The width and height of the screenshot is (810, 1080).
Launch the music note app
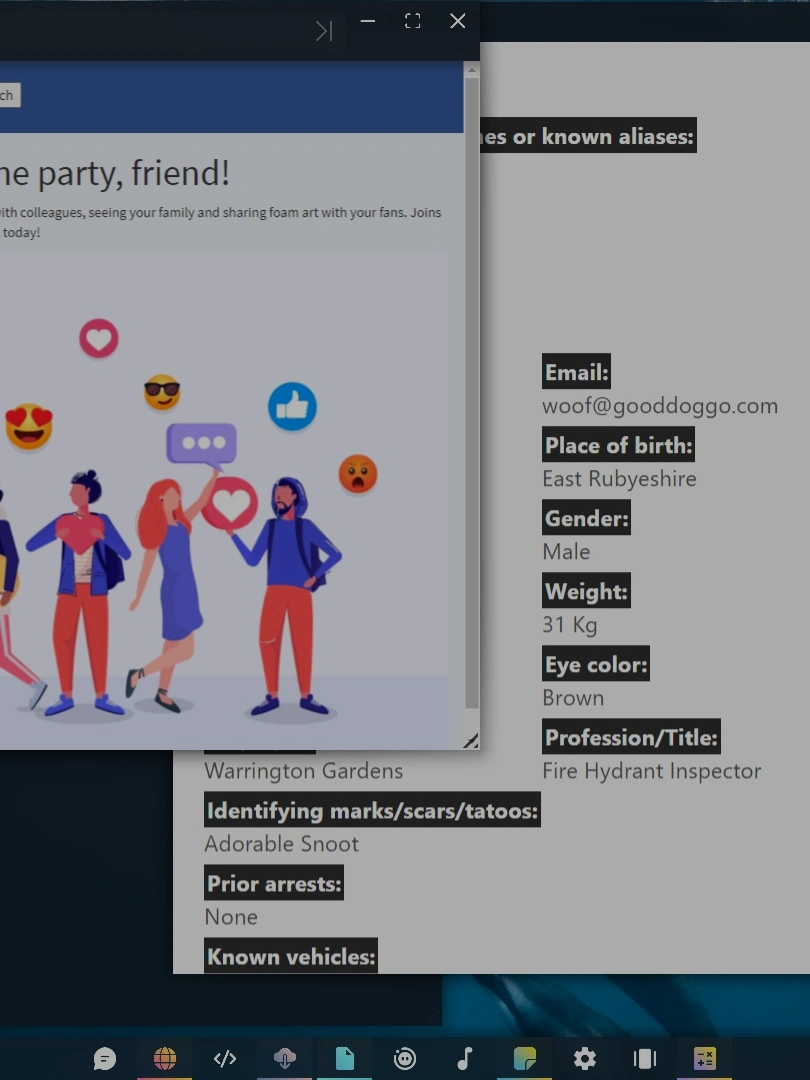click(465, 1058)
